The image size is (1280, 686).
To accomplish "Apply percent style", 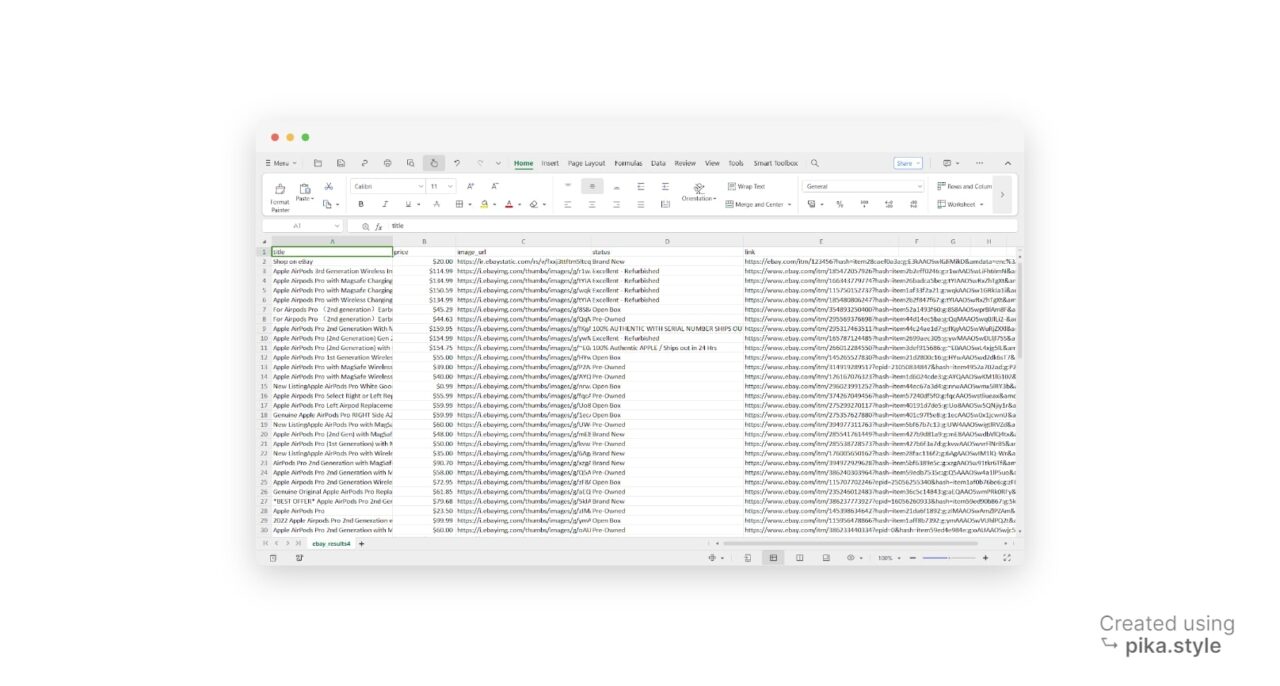I will (x=839, y=204).
